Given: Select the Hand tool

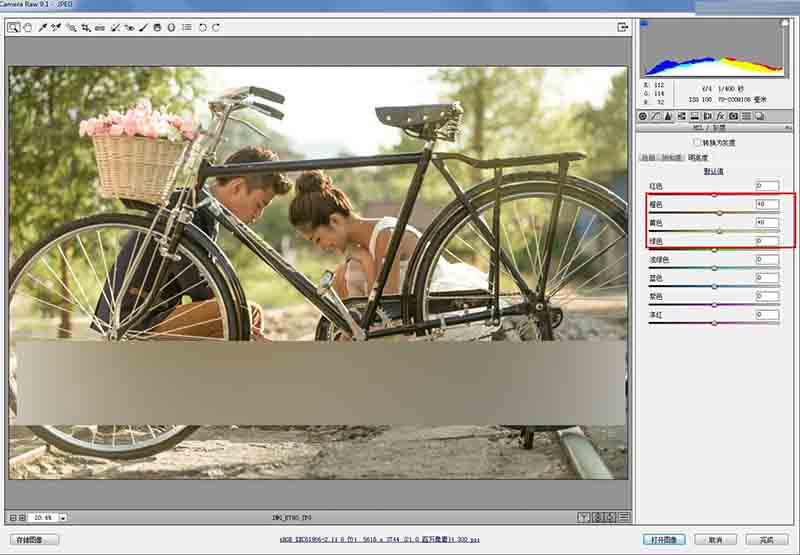Looking at the screenshot, I should [28, 28].
